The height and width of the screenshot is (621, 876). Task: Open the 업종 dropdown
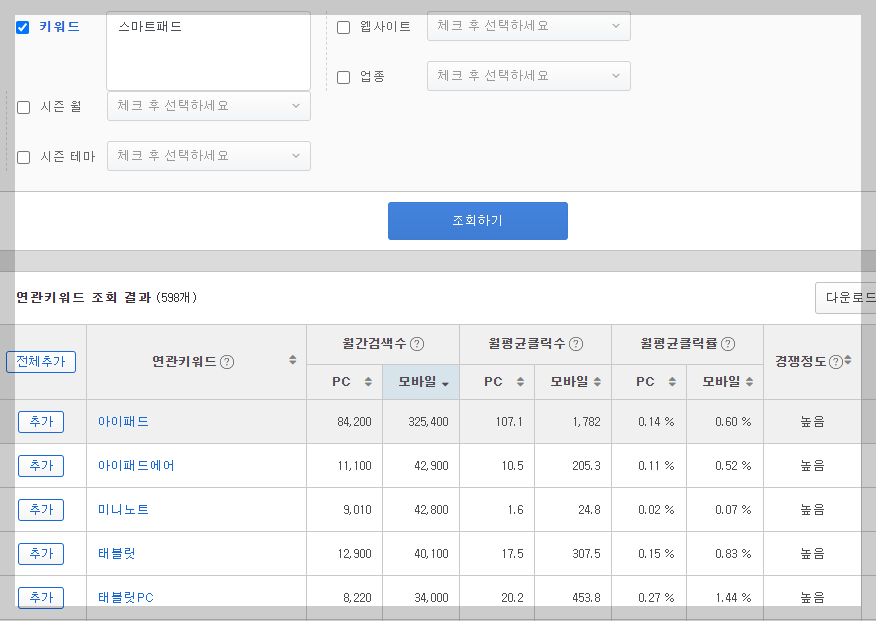529,76
